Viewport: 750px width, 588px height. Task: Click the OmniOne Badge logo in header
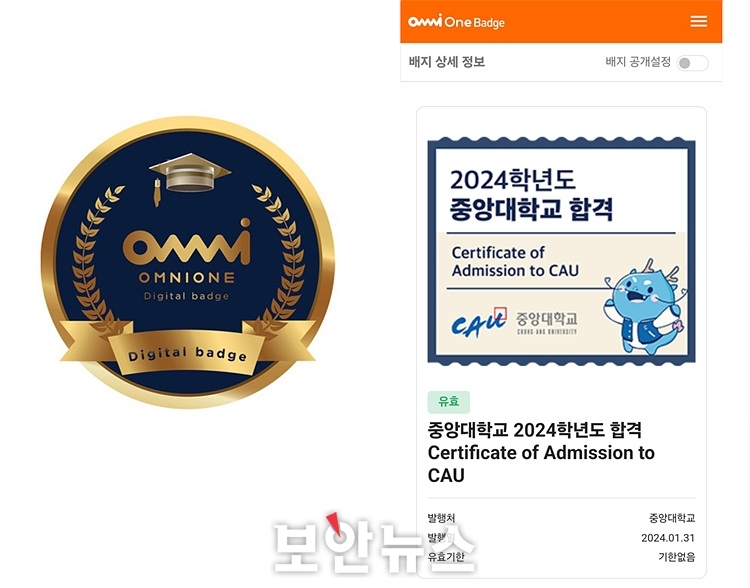[x=456, y=22]
